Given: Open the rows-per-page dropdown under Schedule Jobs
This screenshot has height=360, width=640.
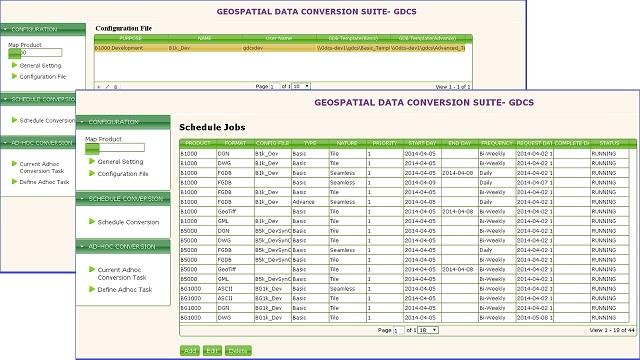Looking at the screenshot, I should 428,330.
